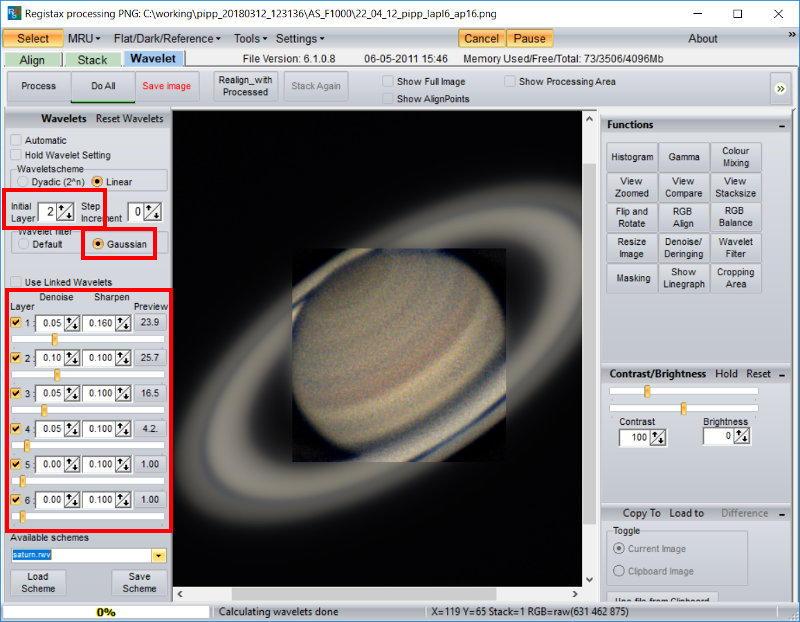Image resolution: width=800 pixels, height=622 pixels.
Task: Select the Dyadic (2^n) waveletscheme
Action: [x=25, y=182]
